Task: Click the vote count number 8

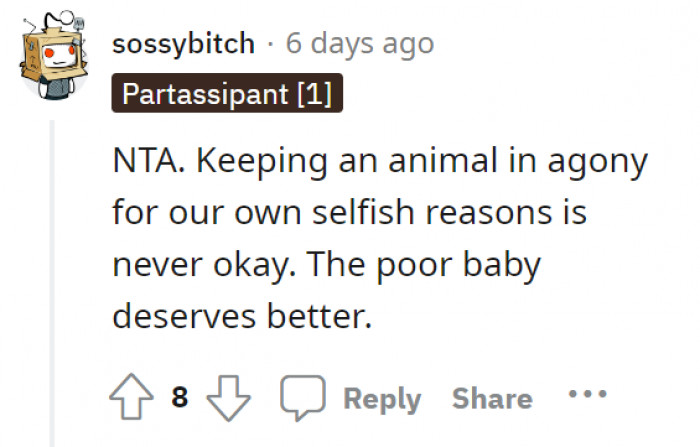Action: [x=180, y=398]
